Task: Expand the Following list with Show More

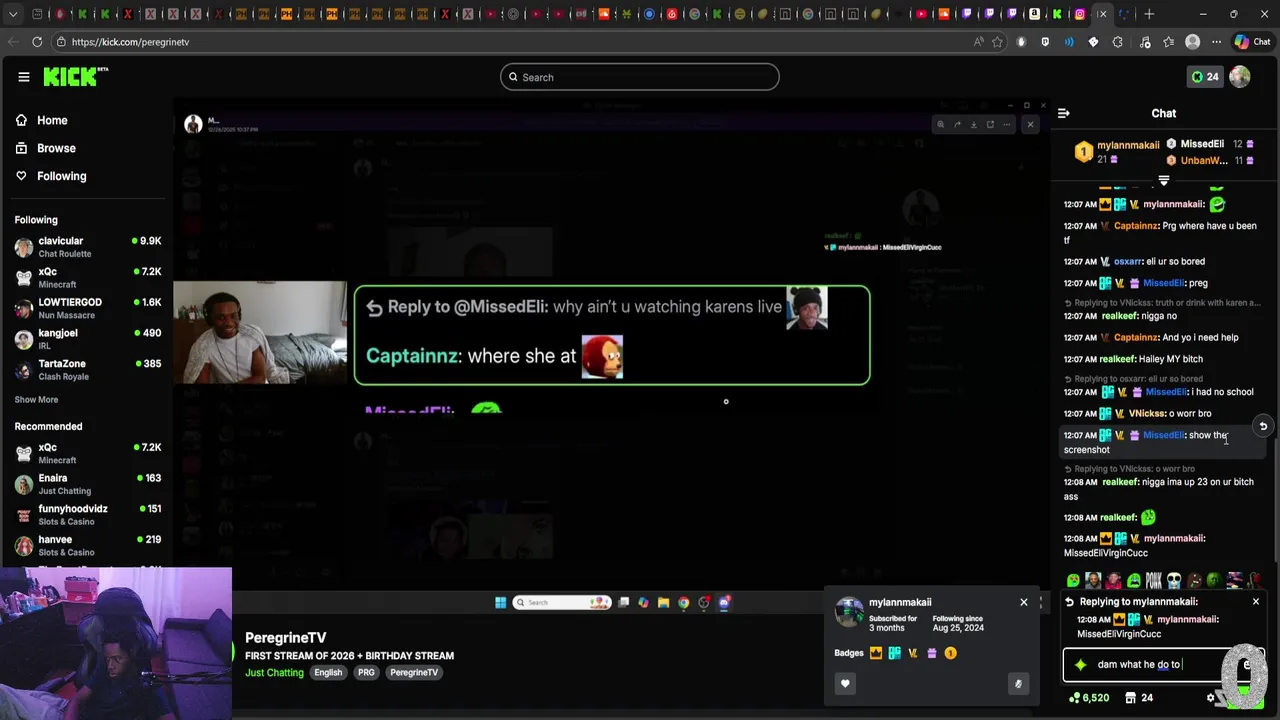Action: pos(36,400)
